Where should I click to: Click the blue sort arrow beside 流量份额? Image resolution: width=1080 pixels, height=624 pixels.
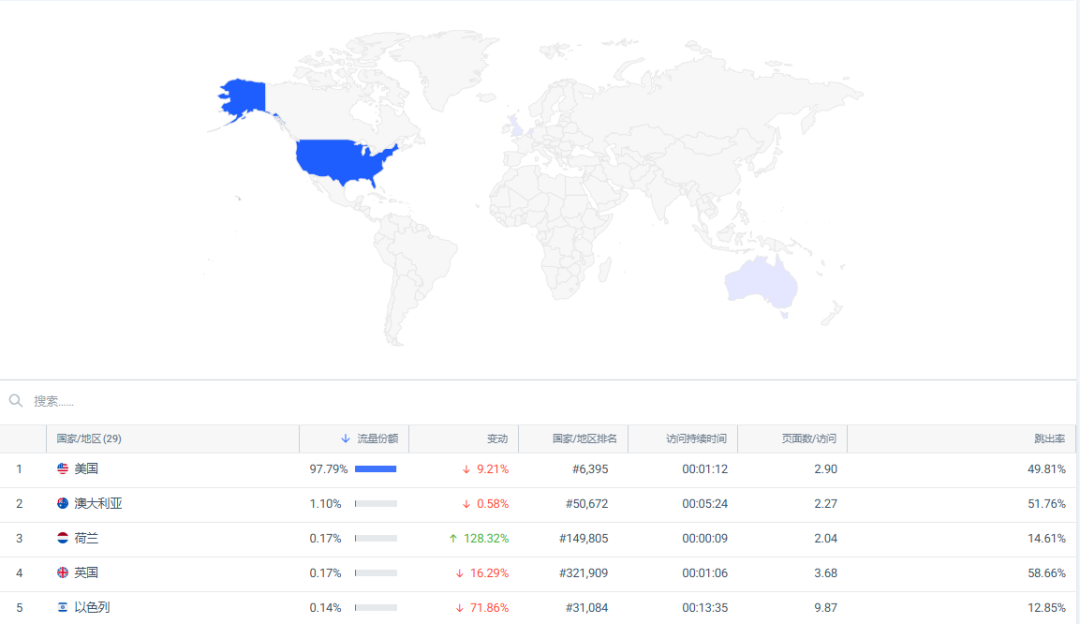(x=346, y=439)
